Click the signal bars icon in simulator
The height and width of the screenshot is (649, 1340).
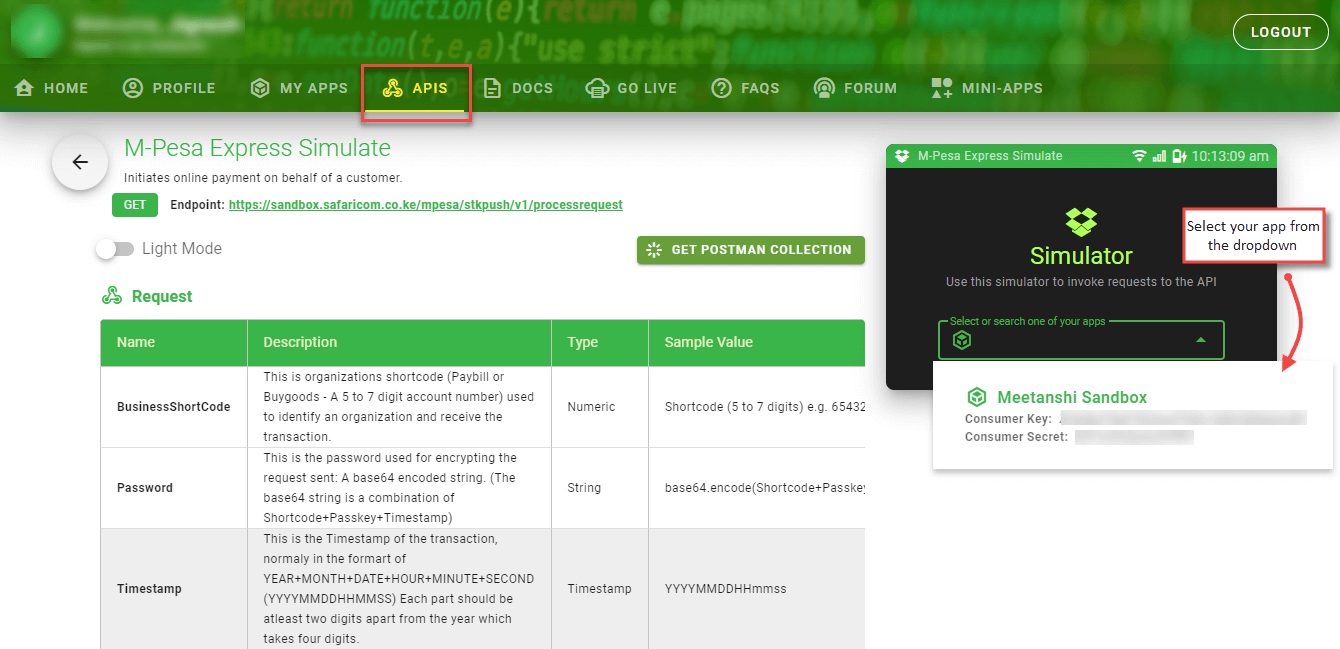tap(1160, 156)
